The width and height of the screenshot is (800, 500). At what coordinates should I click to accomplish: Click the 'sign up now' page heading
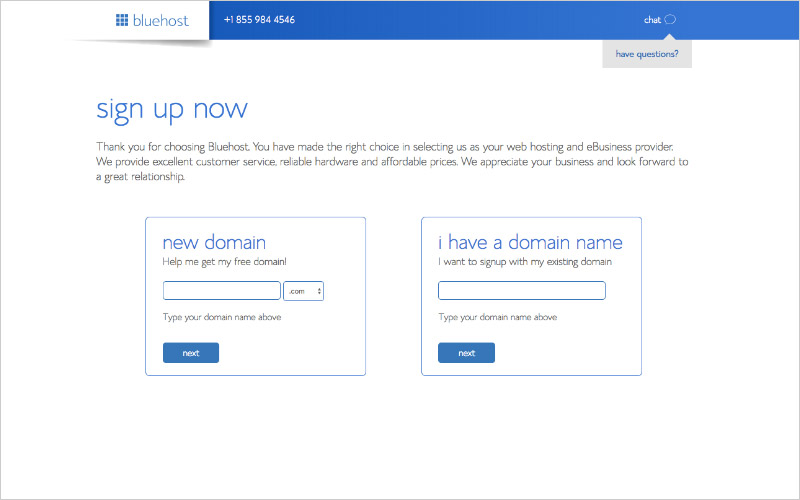[x=172, y=109]
